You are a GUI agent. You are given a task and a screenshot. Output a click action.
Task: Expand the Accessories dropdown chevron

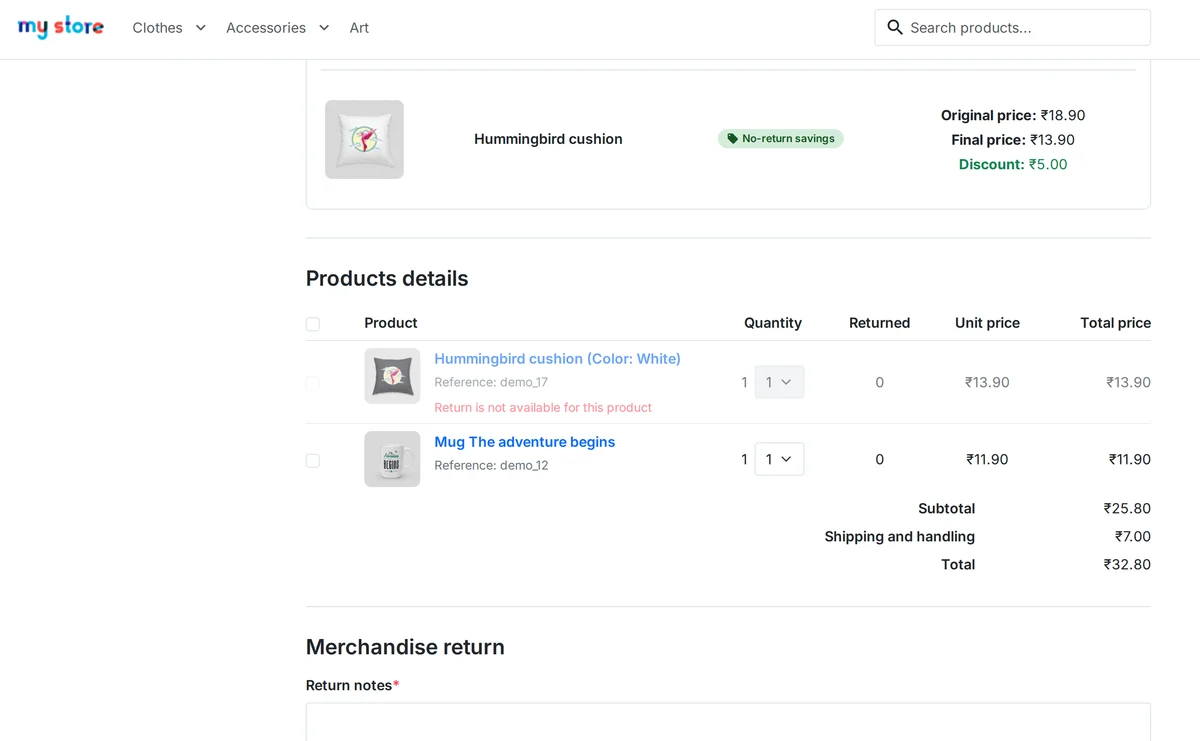324,28
